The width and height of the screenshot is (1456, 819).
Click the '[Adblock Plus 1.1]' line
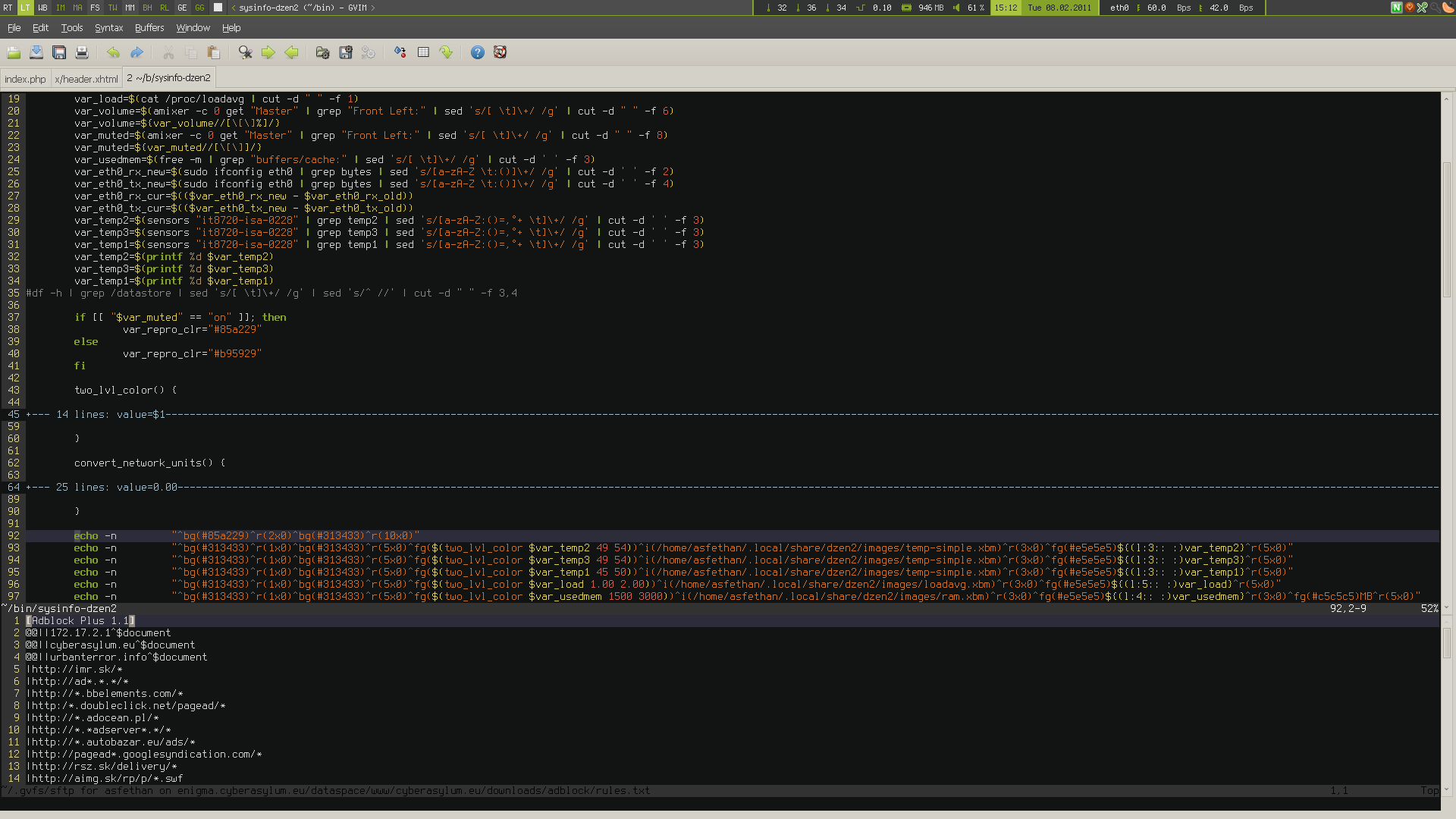(80, 620)
